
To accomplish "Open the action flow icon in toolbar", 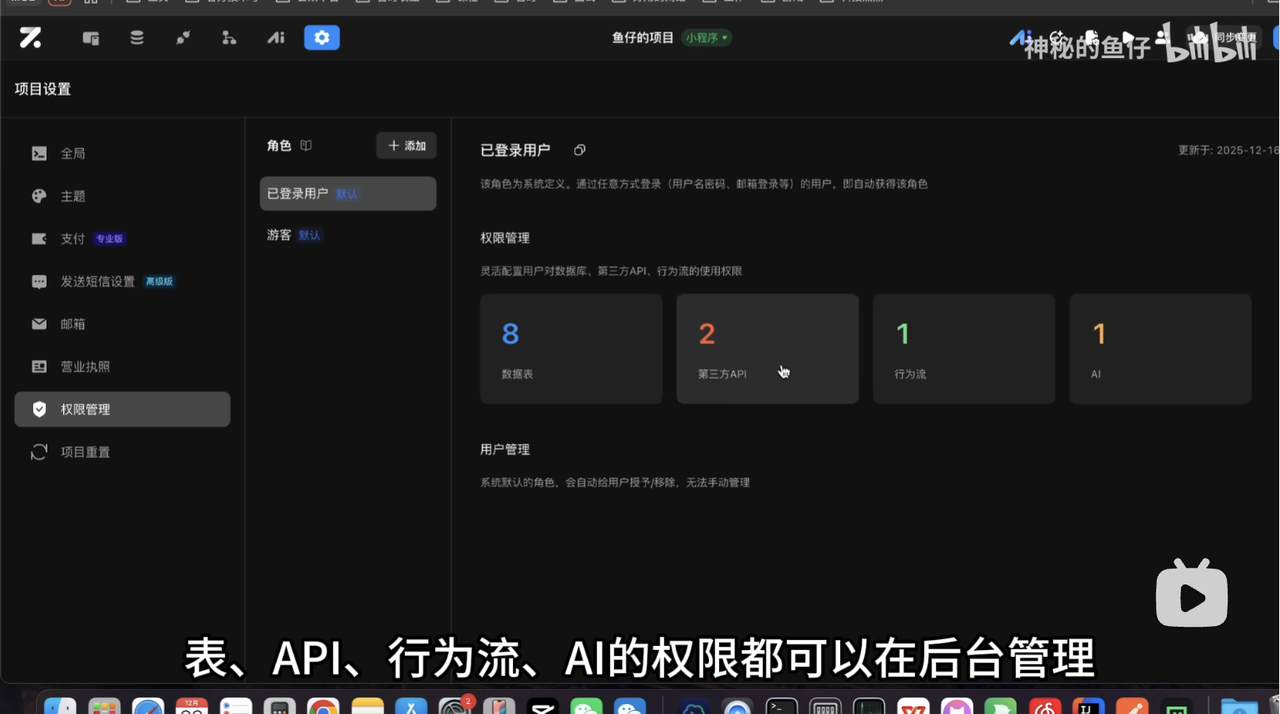I will (183, 38).
